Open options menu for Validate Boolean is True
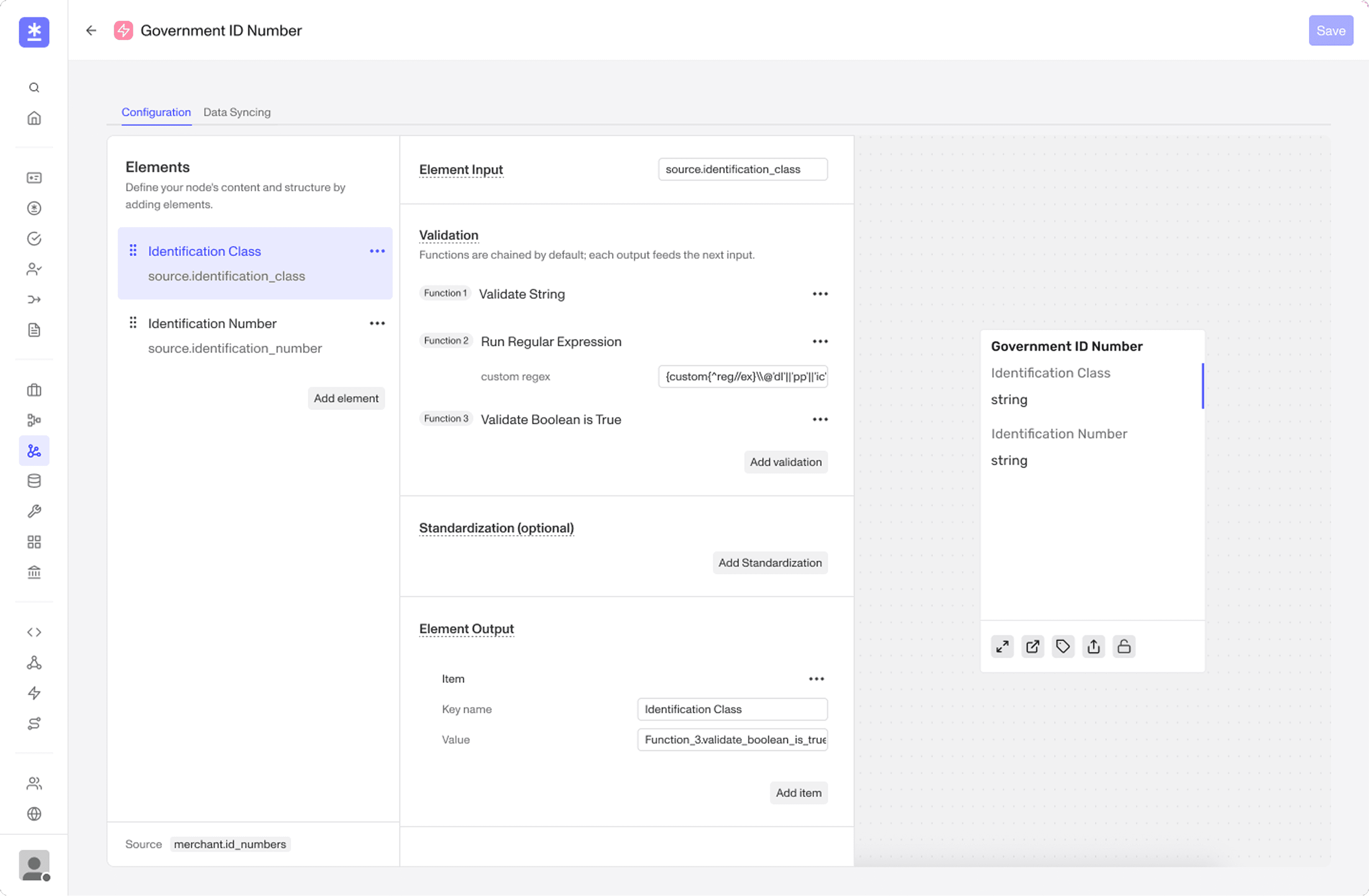 [x=820, y=419]
